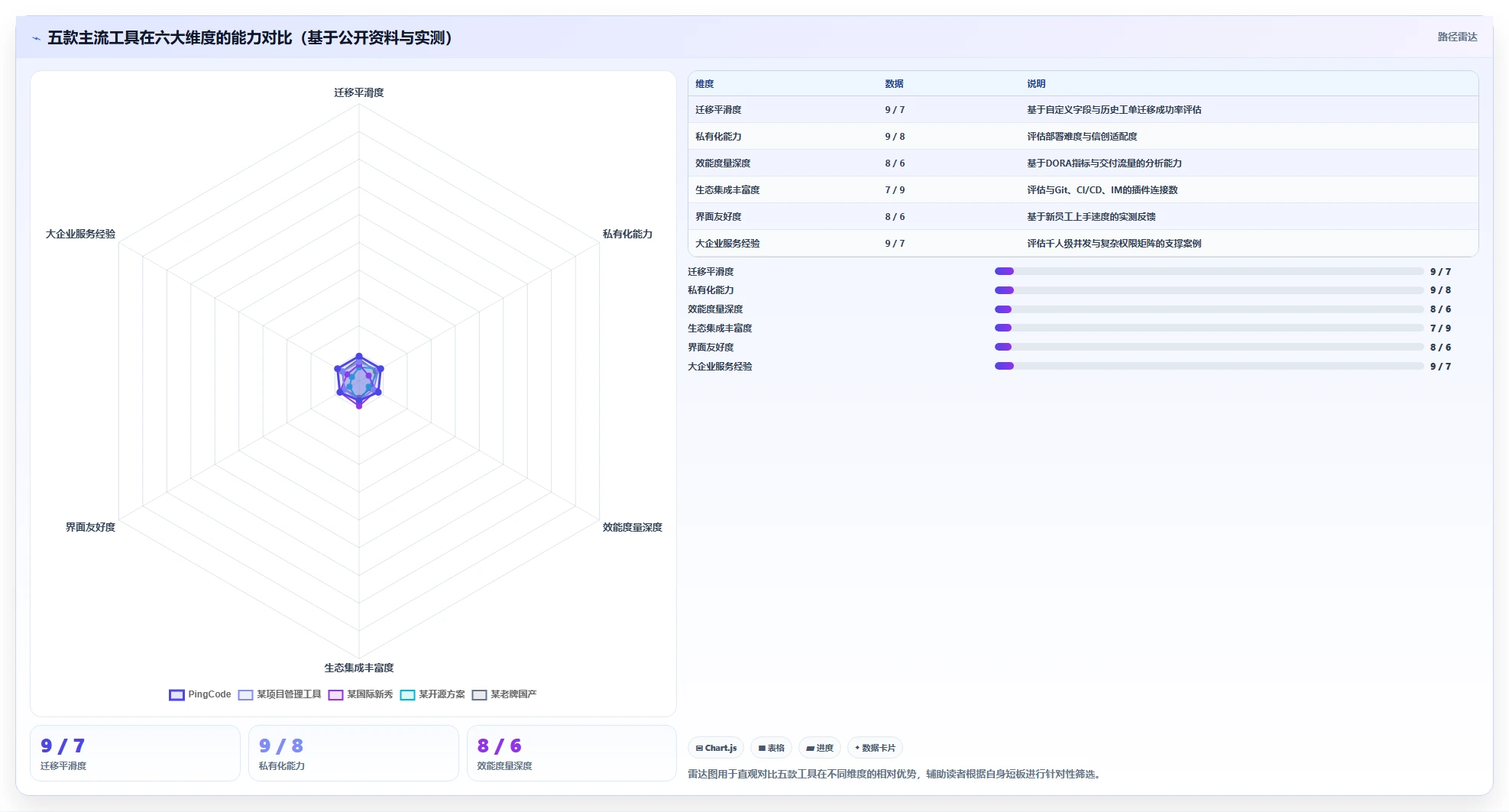Click the 7 / 9 value beside the progress bars

click(1440, 328)
